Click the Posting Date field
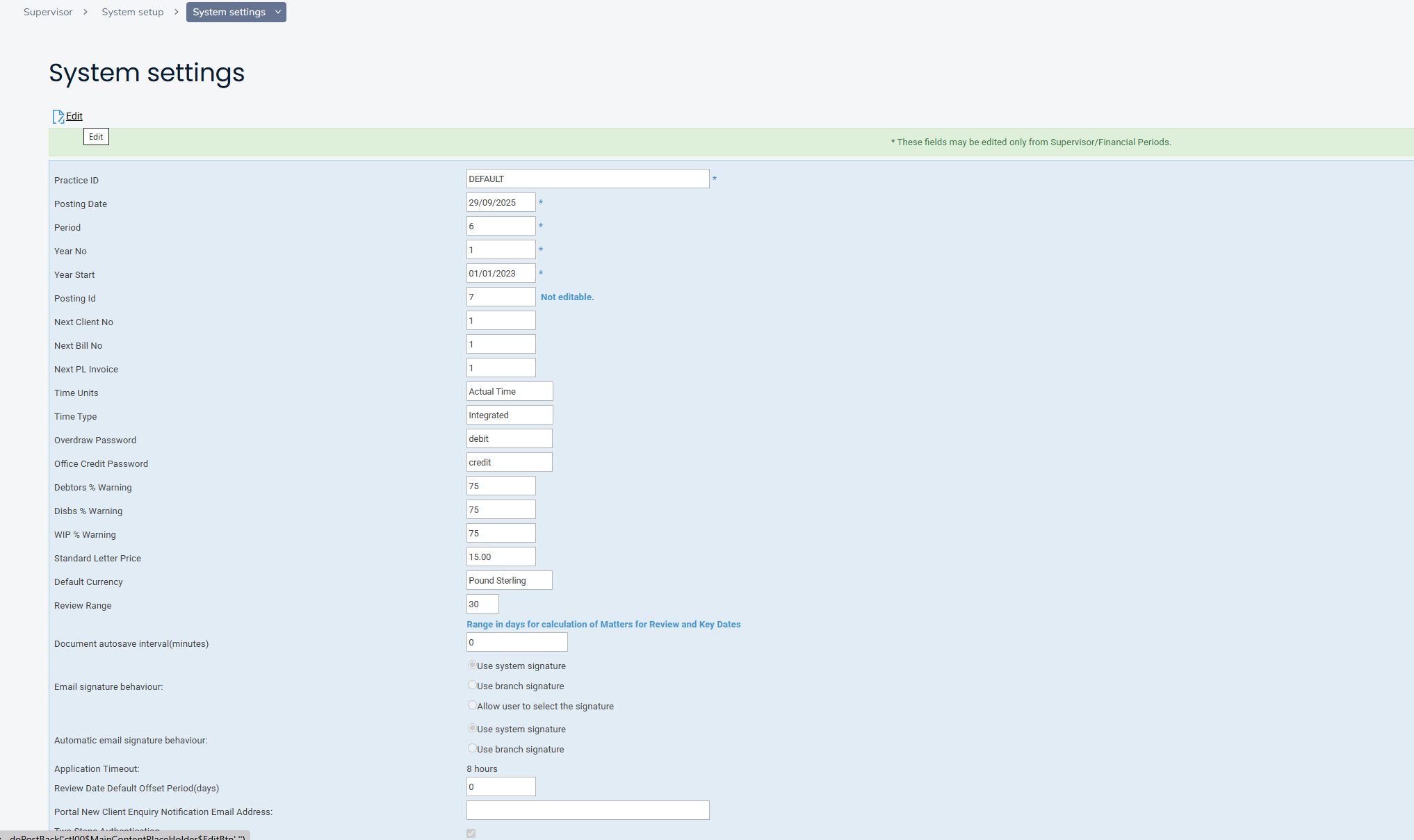Viewport: 1414px width, 840px height. click(501, 202)
